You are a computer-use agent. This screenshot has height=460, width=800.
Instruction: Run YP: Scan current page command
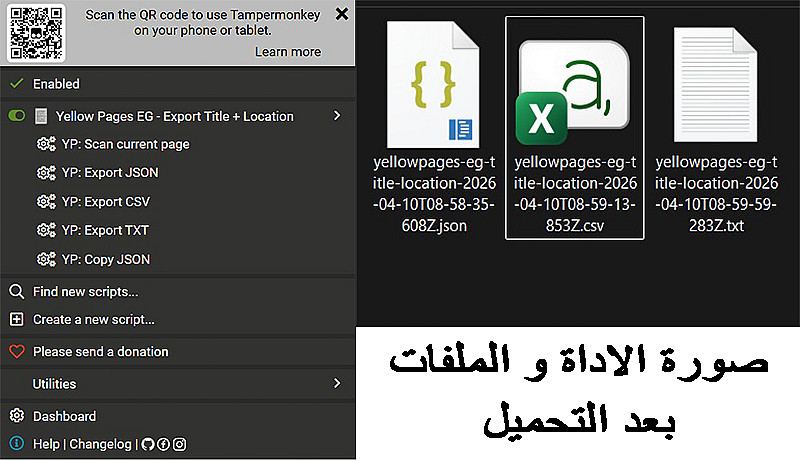pyautogui.click(x=126, y=144)
